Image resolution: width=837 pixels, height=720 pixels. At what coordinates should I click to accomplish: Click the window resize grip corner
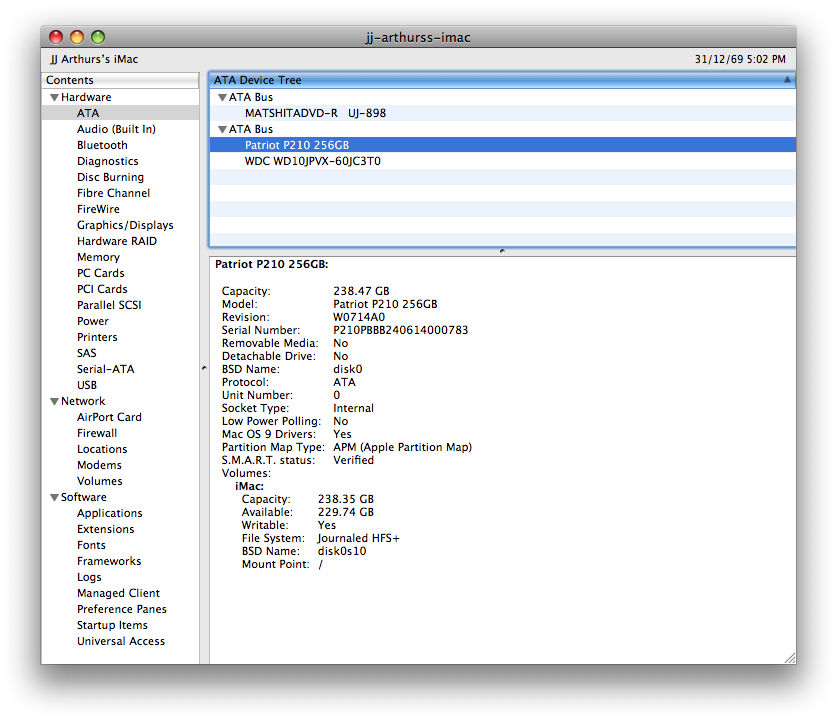789,658
